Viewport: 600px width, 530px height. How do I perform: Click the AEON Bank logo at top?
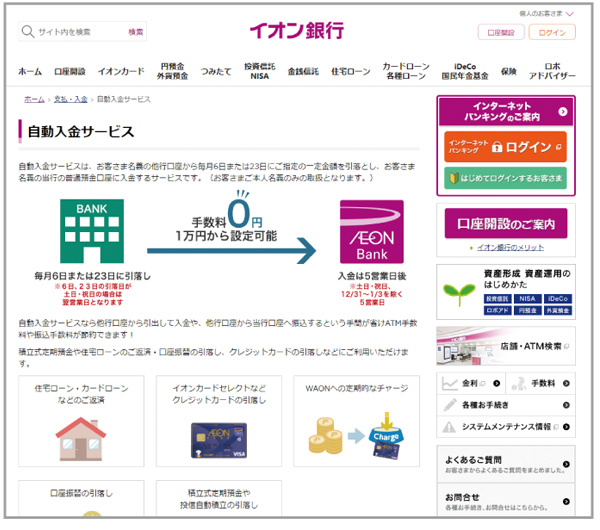point(296,31)
